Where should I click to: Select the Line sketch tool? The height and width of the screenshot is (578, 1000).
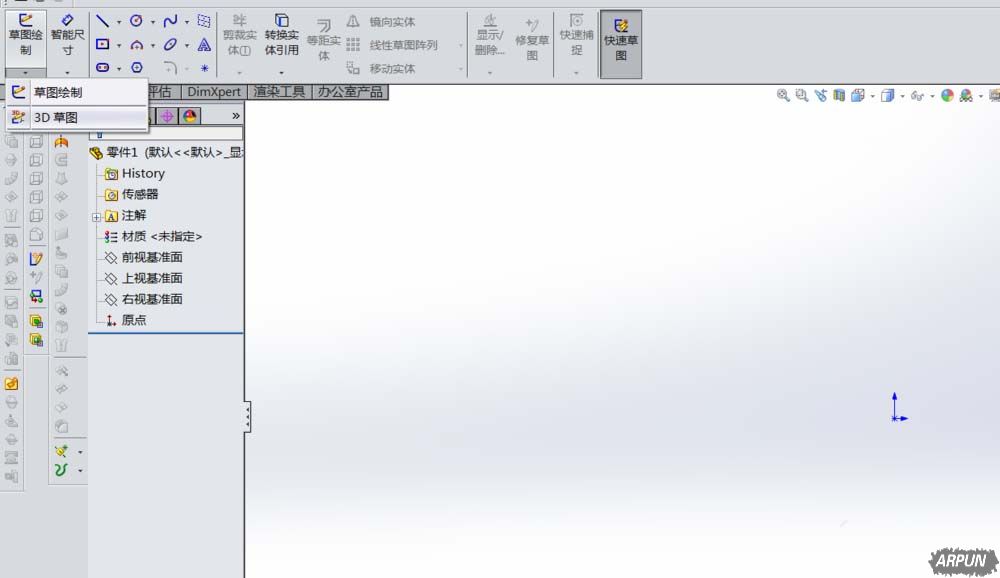(x=102, y=21)
